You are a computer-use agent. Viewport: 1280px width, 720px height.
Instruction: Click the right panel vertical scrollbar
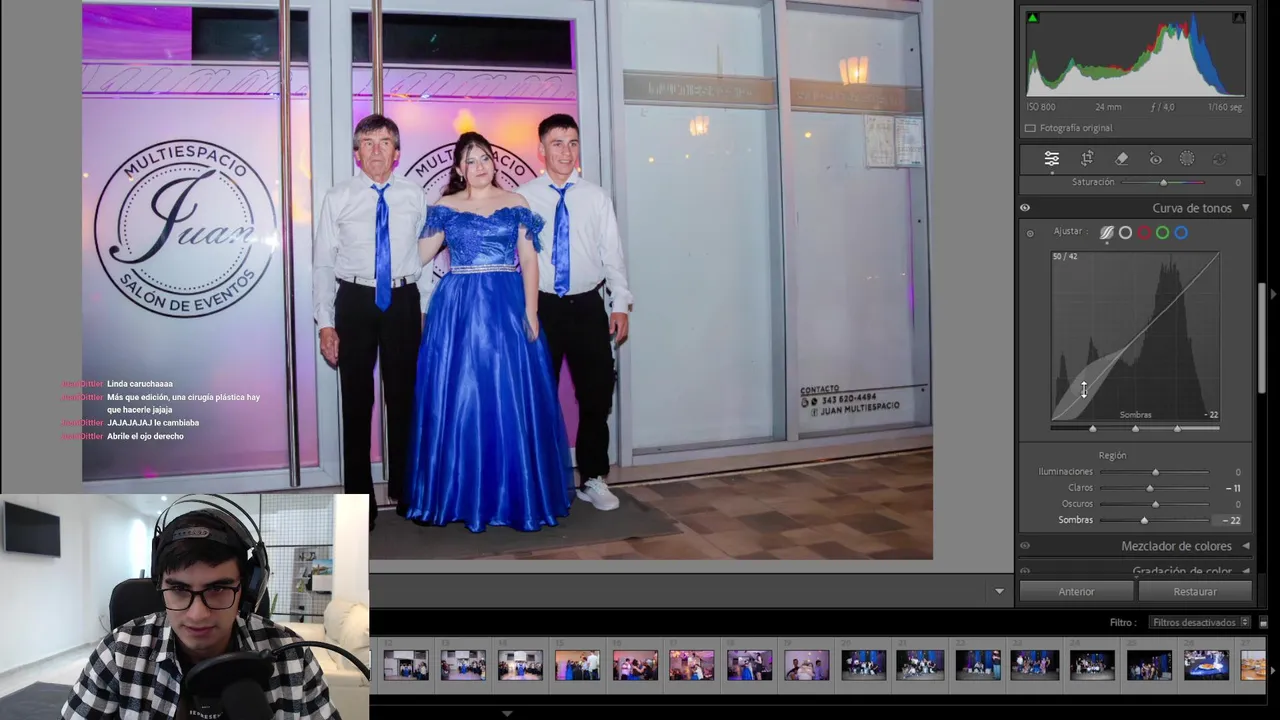pyautogui.click(x=1262, y=340)
